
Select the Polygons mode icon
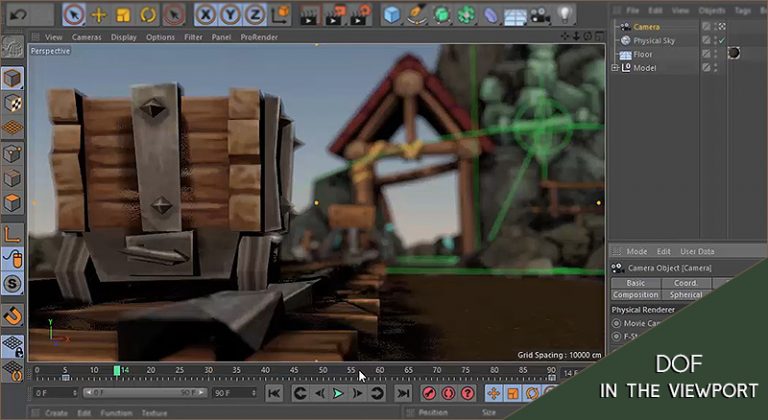pyautogui.click(x=12, y=202)
